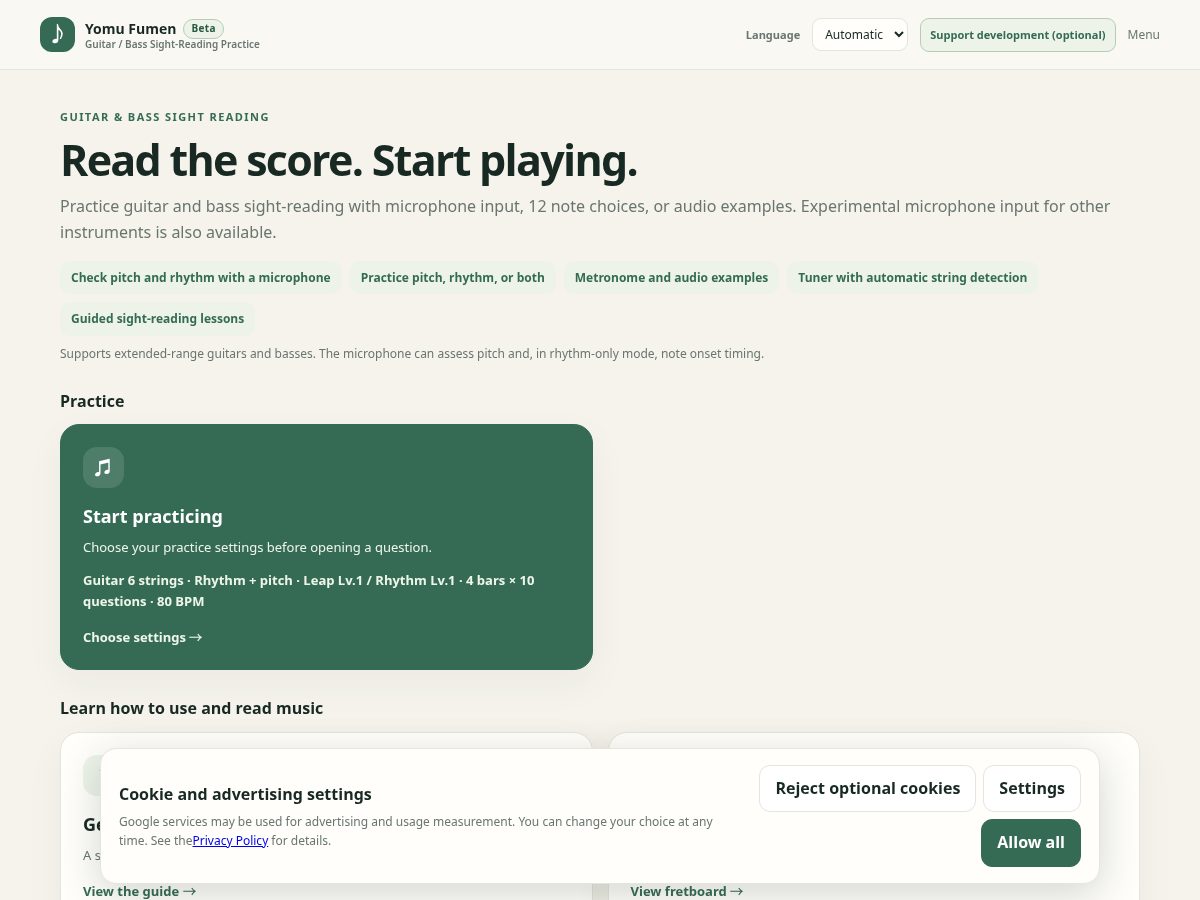Click the 'Practice' section heading

[x=92, y=401]
